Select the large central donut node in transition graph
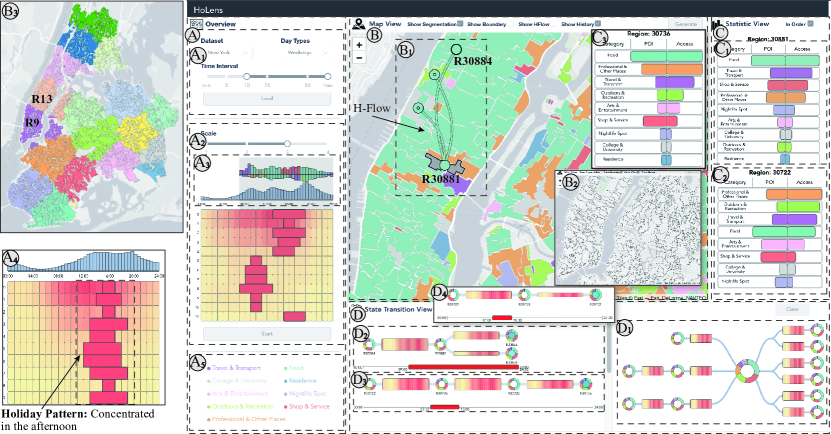 point(747,369)
